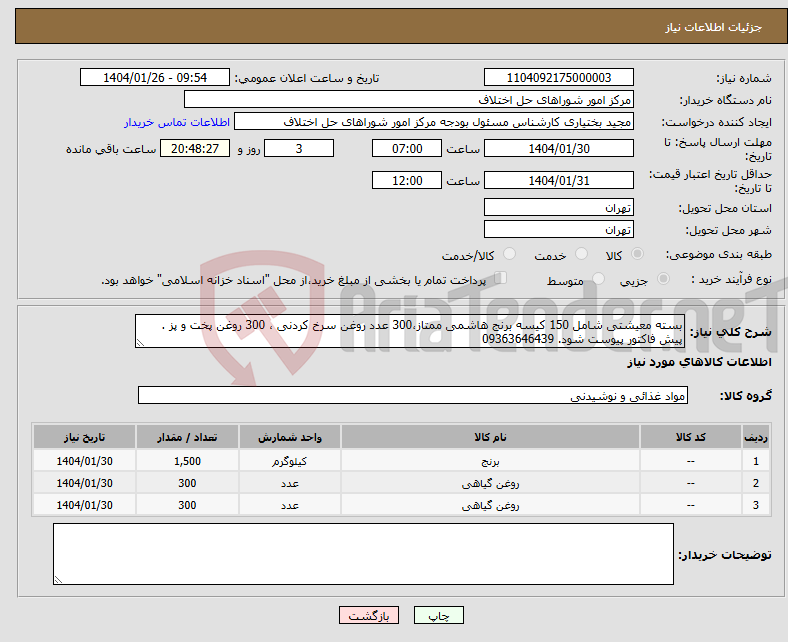Viewport: 788px width, 642px height.
Task: Click the date 1404/01/30 in row 2
Action: point(84,483)
